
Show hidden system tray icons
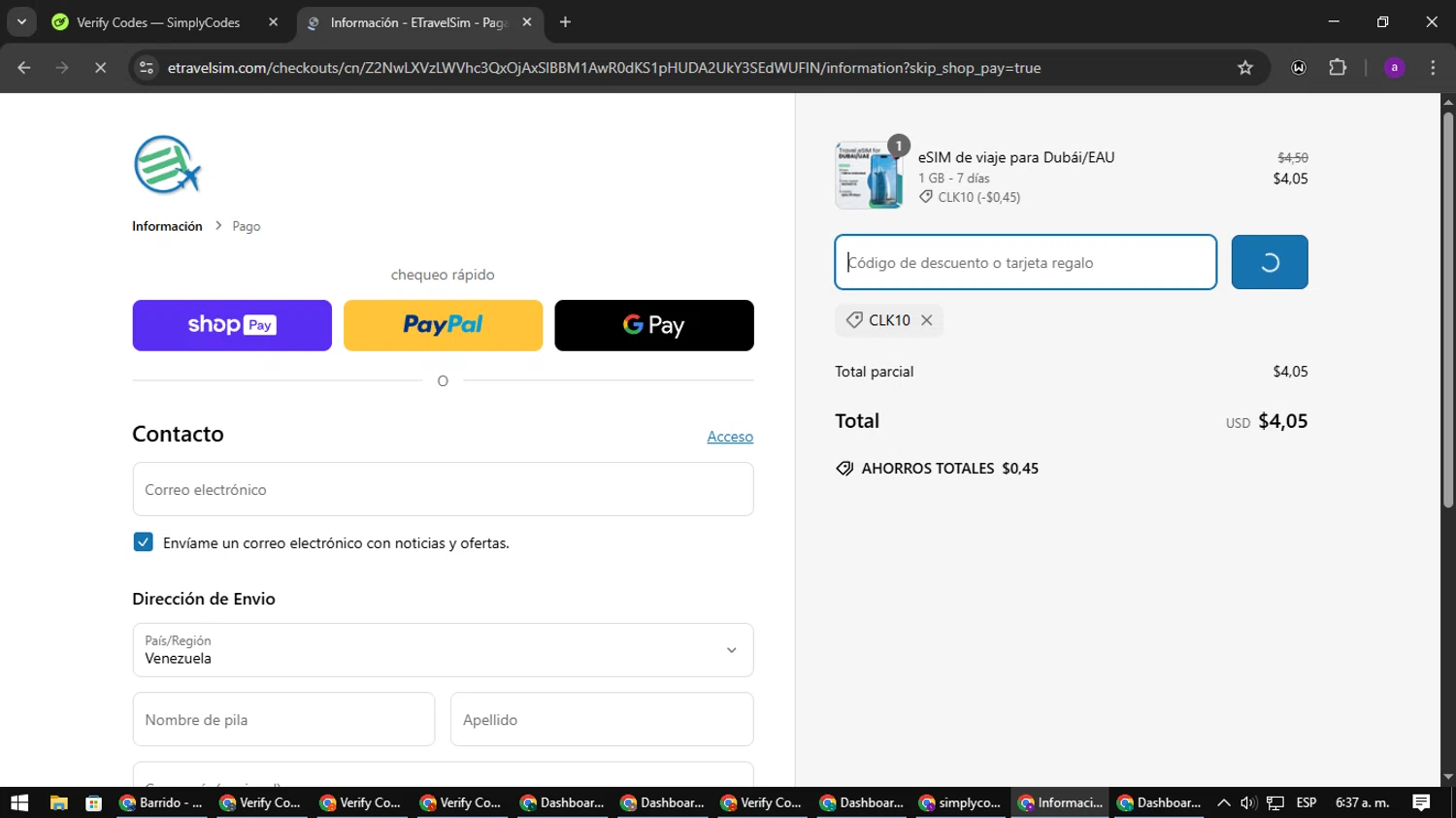pyautogui.click(x=1223, y=802)
